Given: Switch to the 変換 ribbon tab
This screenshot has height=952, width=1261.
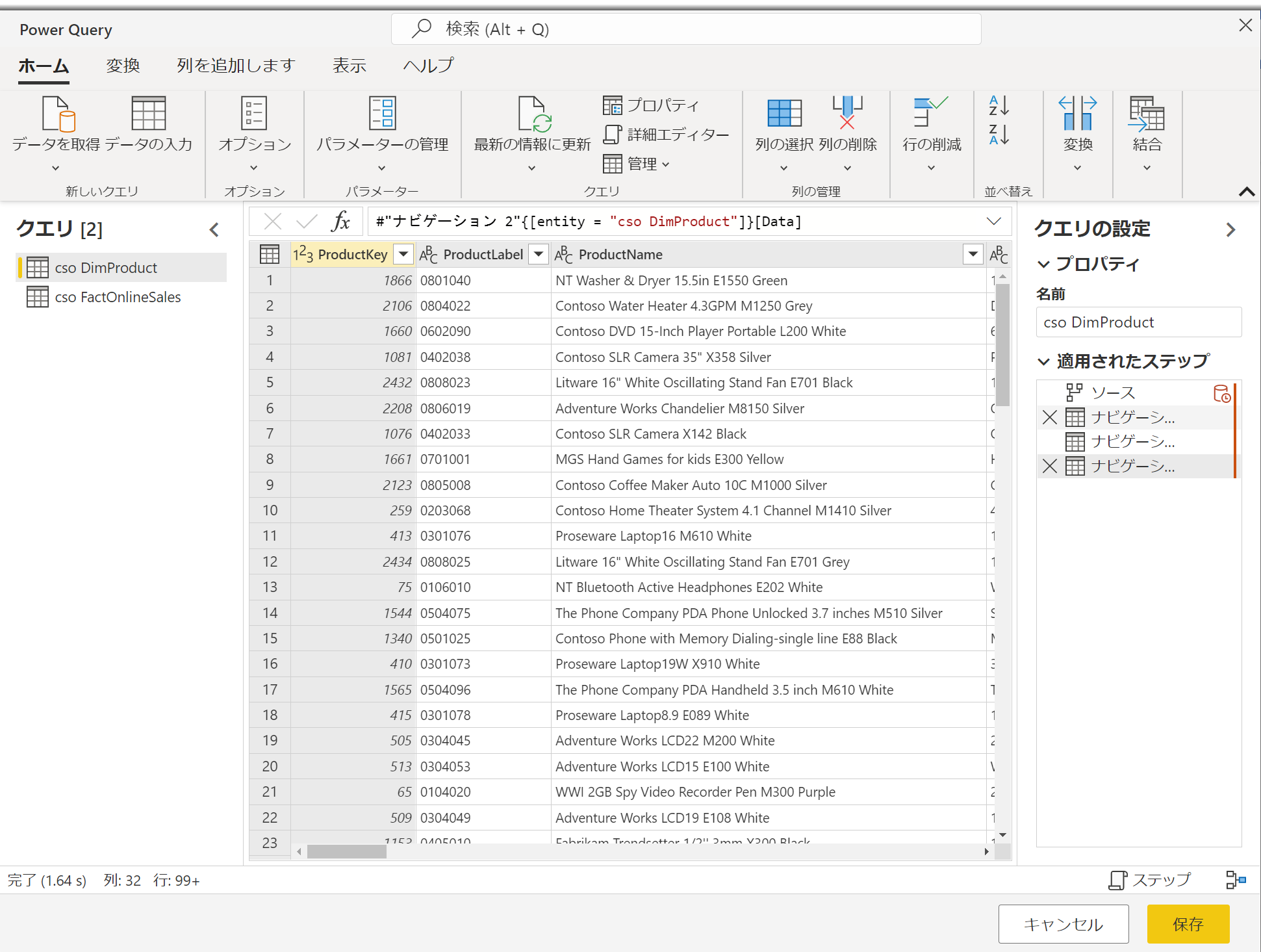Looking at the screenshot, I should [123, 66].
